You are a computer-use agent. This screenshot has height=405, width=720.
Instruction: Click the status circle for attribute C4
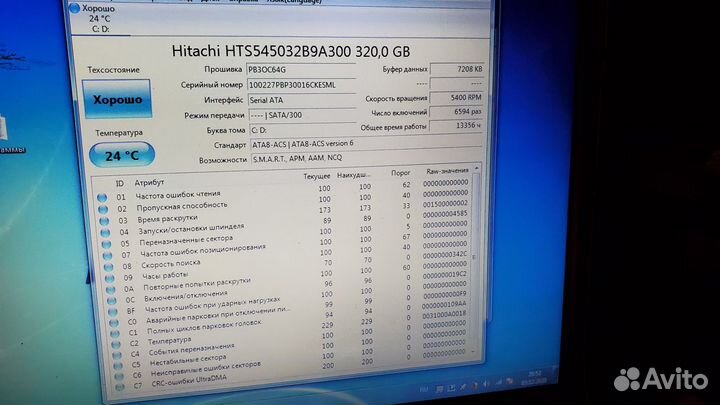(x=117, y=355)
